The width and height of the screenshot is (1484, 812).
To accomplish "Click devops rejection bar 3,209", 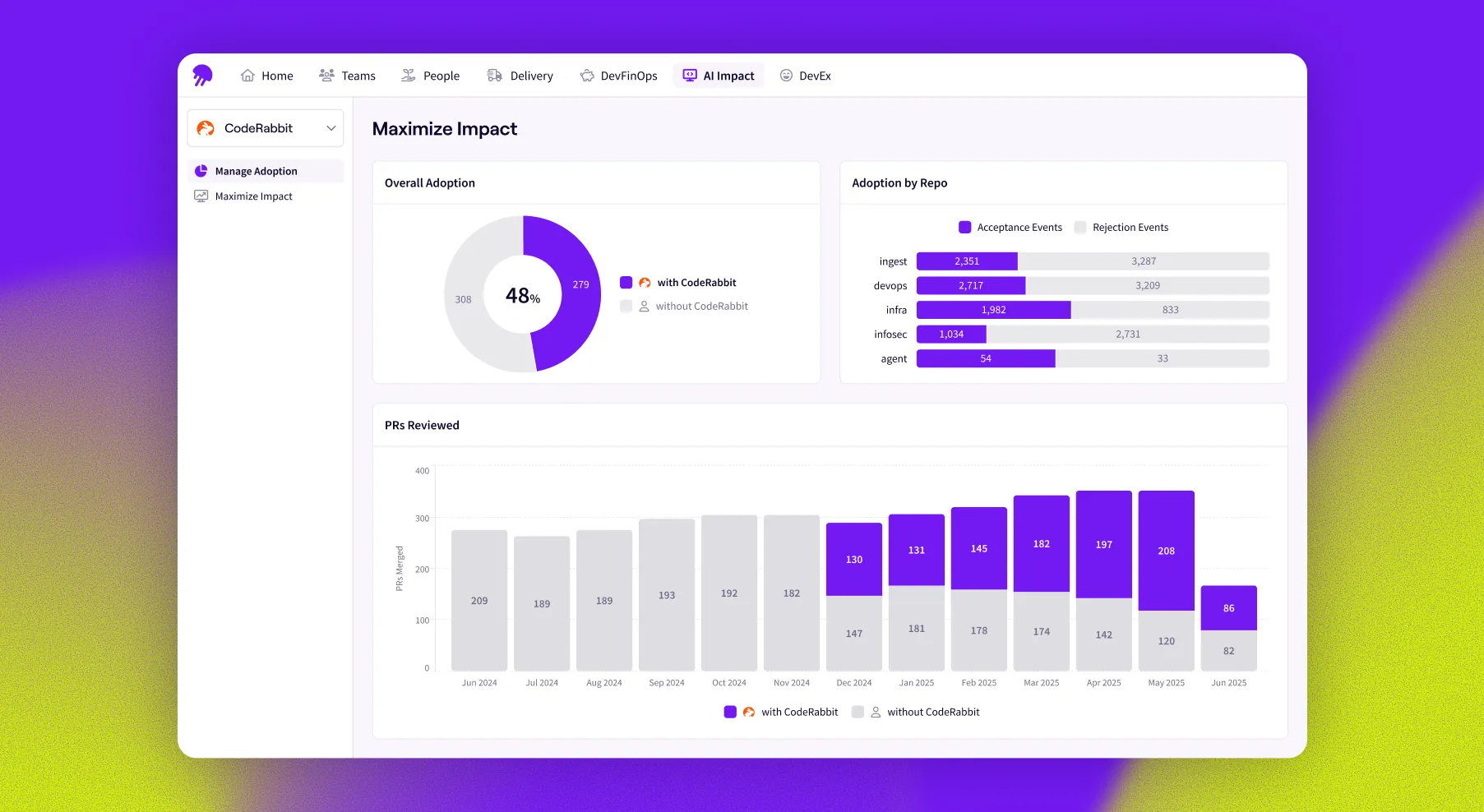I will 1148,286.
